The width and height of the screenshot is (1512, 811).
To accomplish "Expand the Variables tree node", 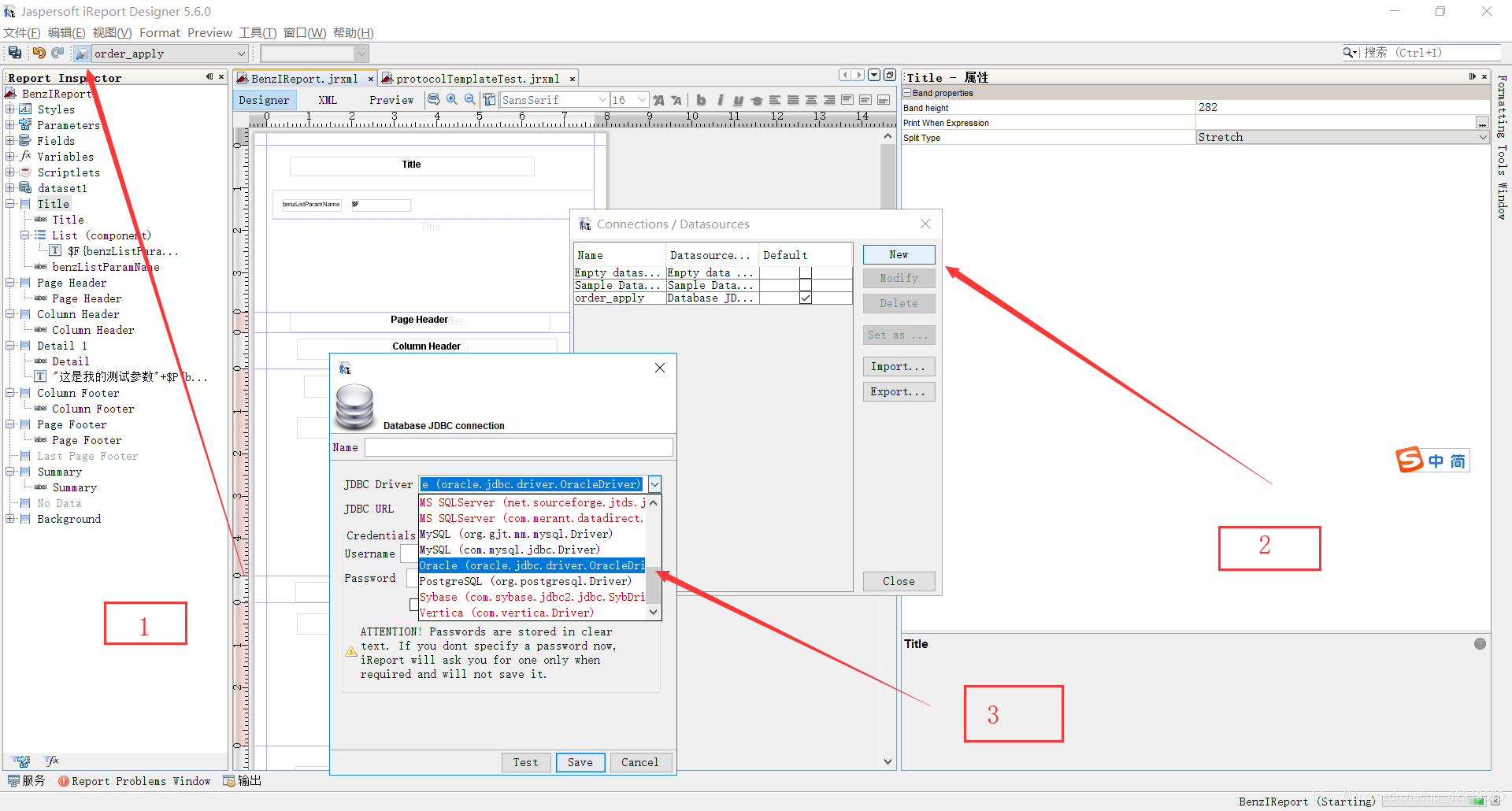I will [10, 157].
